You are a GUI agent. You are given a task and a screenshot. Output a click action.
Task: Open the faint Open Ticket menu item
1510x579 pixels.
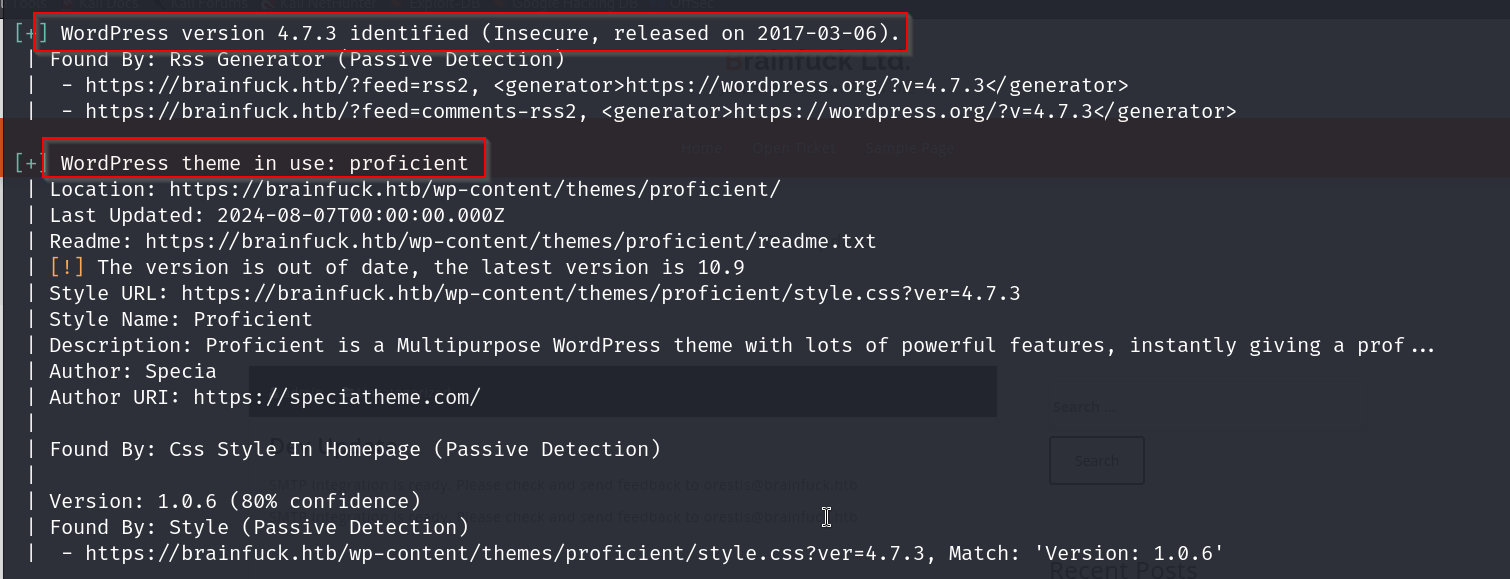coord(794,148)
